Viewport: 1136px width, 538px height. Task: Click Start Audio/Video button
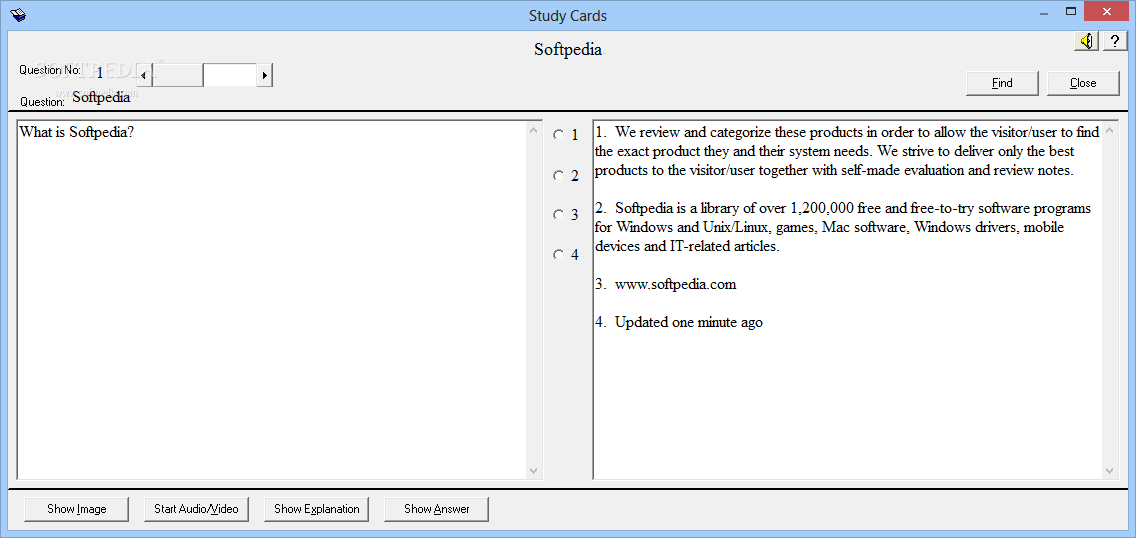coord(196,509)
